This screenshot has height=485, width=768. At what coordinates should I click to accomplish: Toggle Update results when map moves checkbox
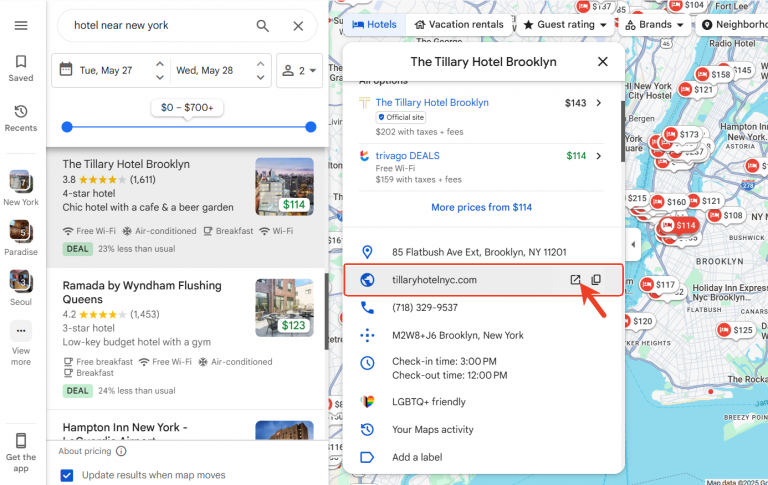(67, 475)
